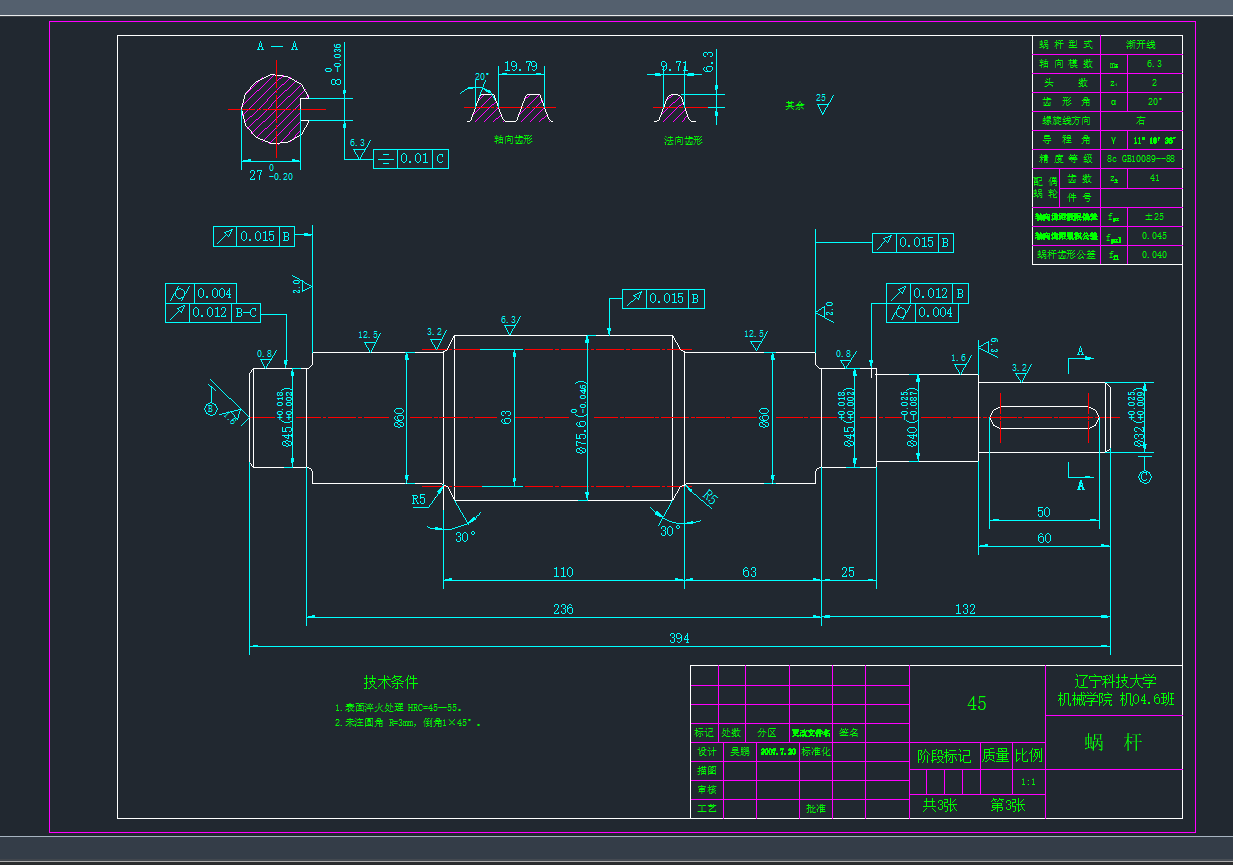Click the 236 length dimension text

coord(563,608)
